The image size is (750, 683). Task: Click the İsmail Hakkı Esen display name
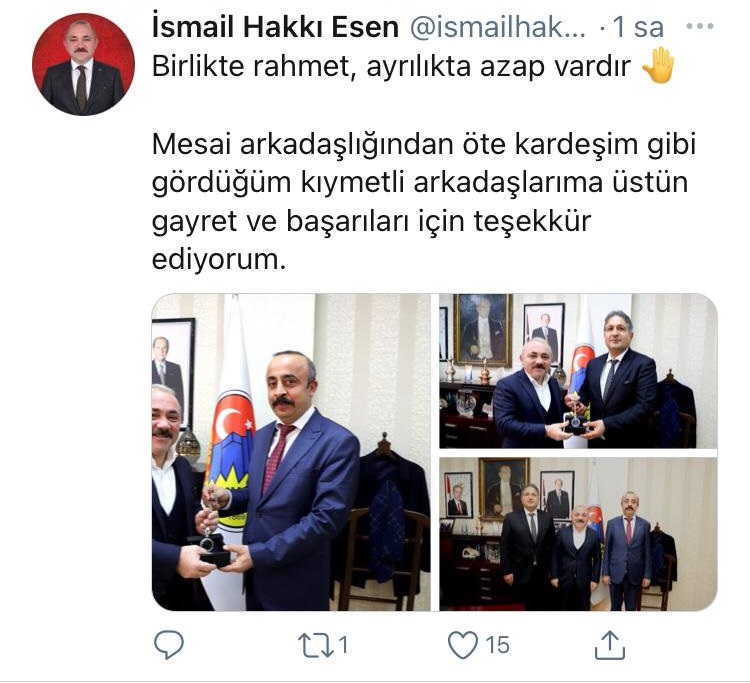275,27
